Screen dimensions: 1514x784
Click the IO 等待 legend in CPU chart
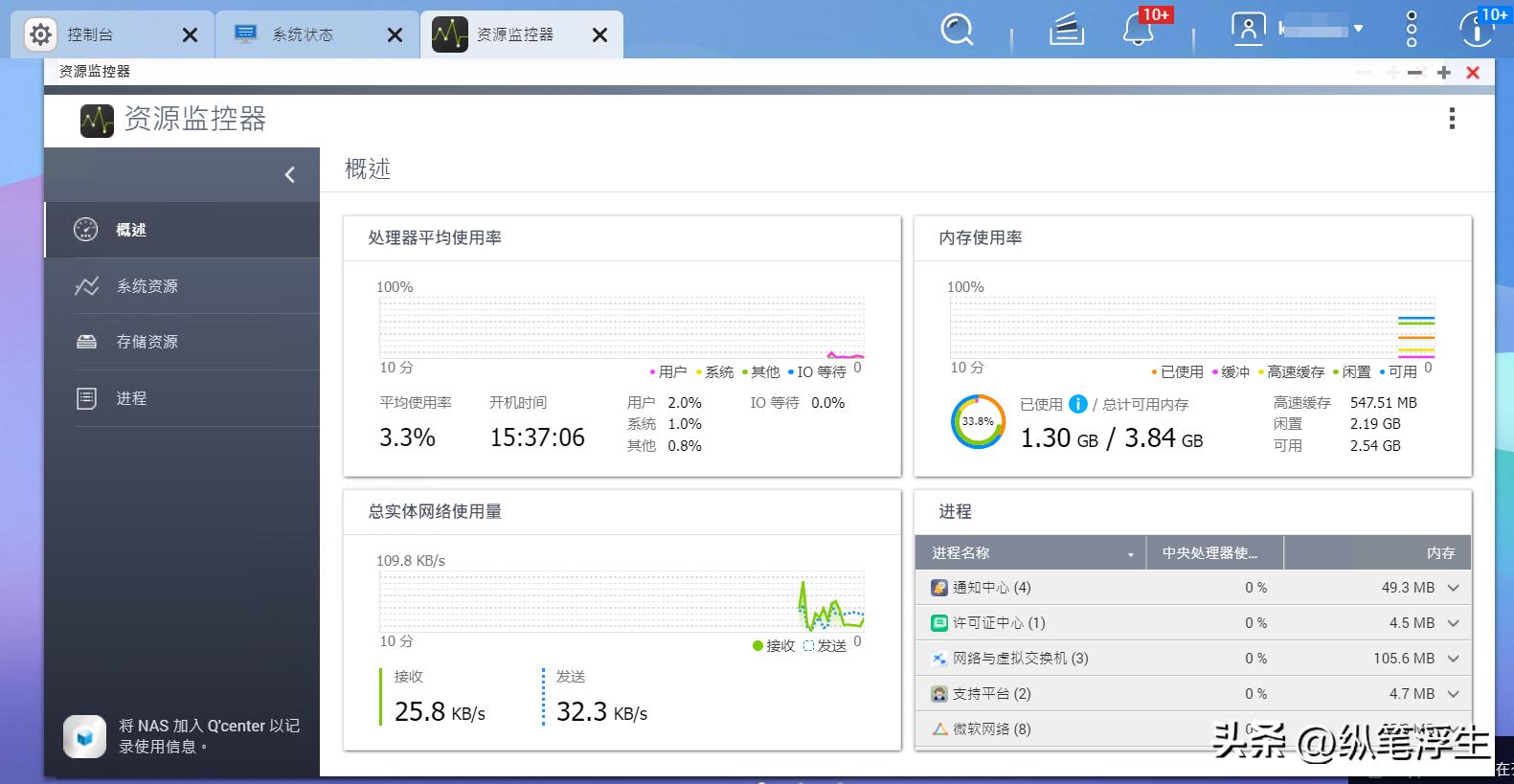click(x=817, y=372)
